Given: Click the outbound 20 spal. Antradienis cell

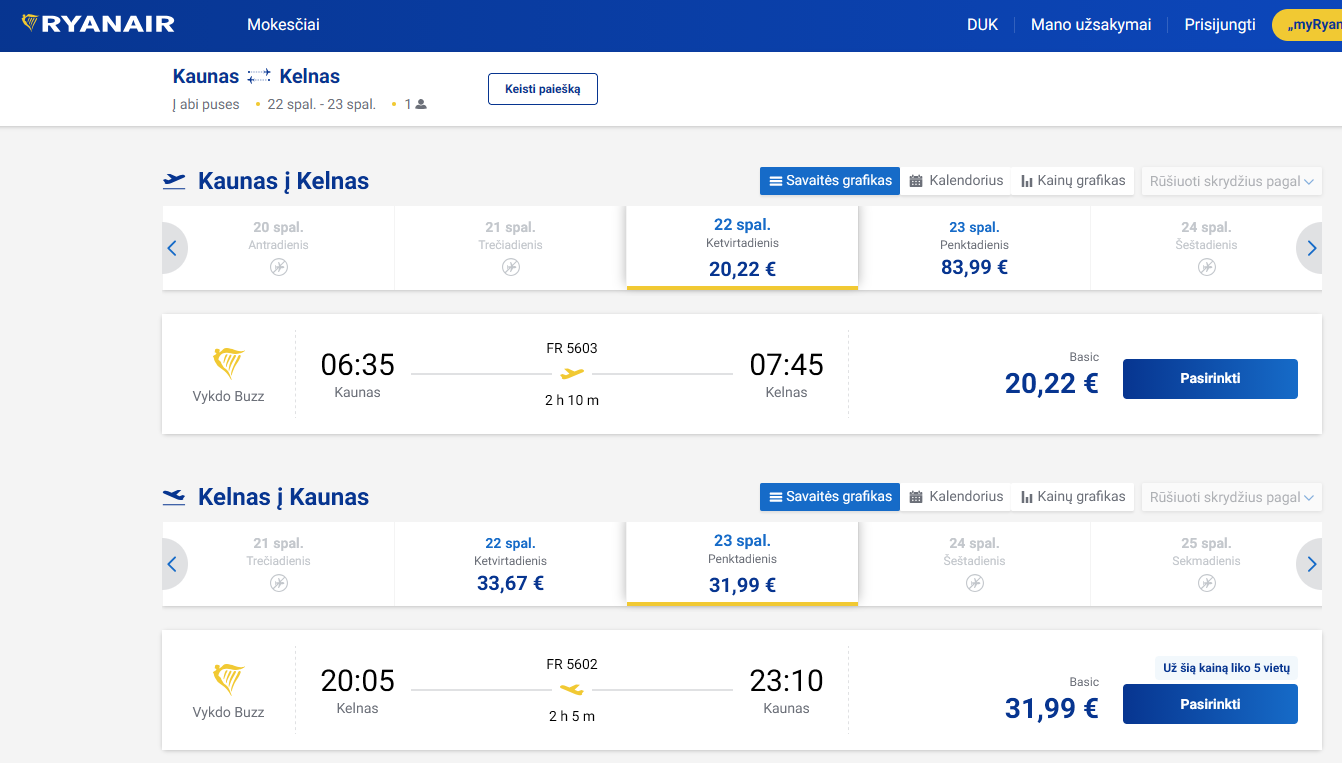Looking at the screenshot, I should tap(278, 248).
